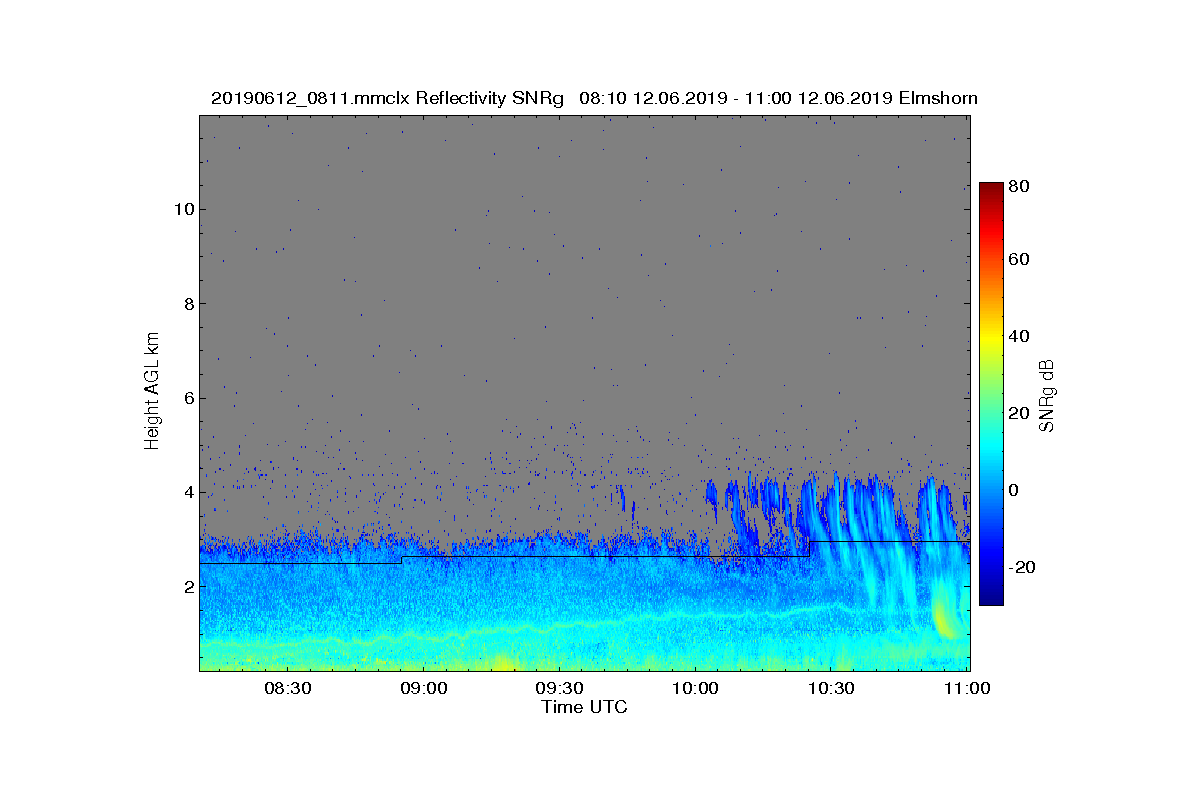Click the 'Height AGL km' axis label
Image resolution: width=1200 pixels, height=800 pixels.
pos(152,391)
